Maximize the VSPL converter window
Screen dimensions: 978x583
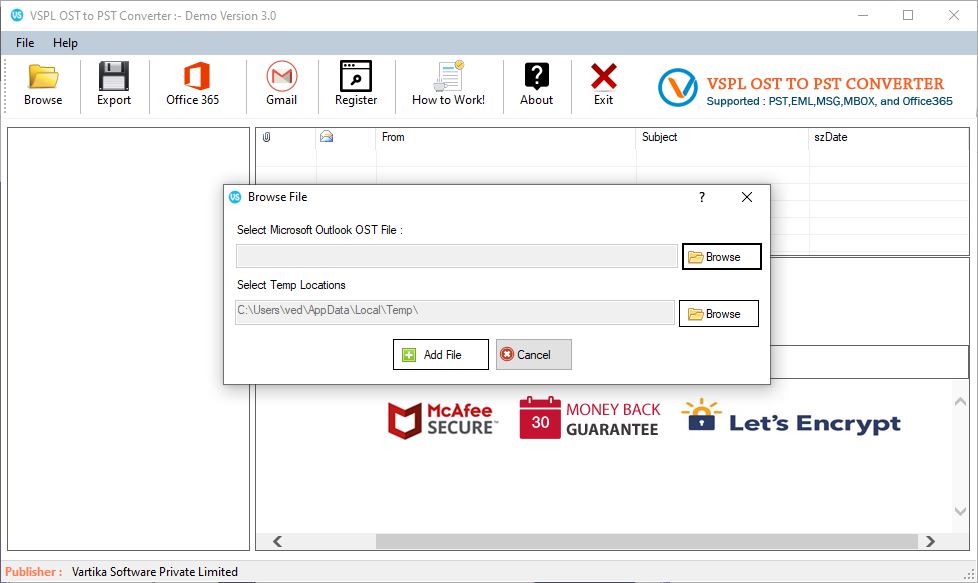[x=908, y=16]
